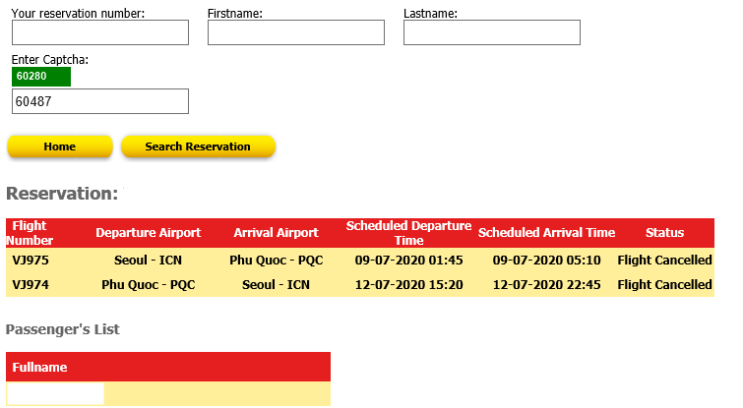This screenshot has height=408, width=743.
Task: Click the green captcha image 60280
Action: pyautogui.click(x=41, y=76)
